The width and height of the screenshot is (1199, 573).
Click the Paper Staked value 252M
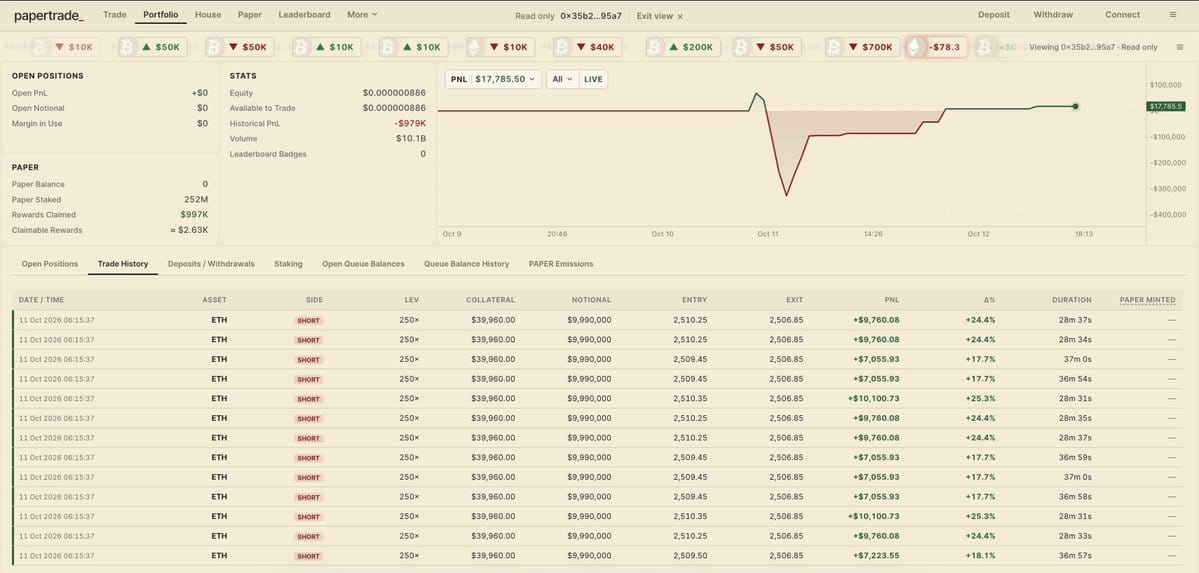196,200
